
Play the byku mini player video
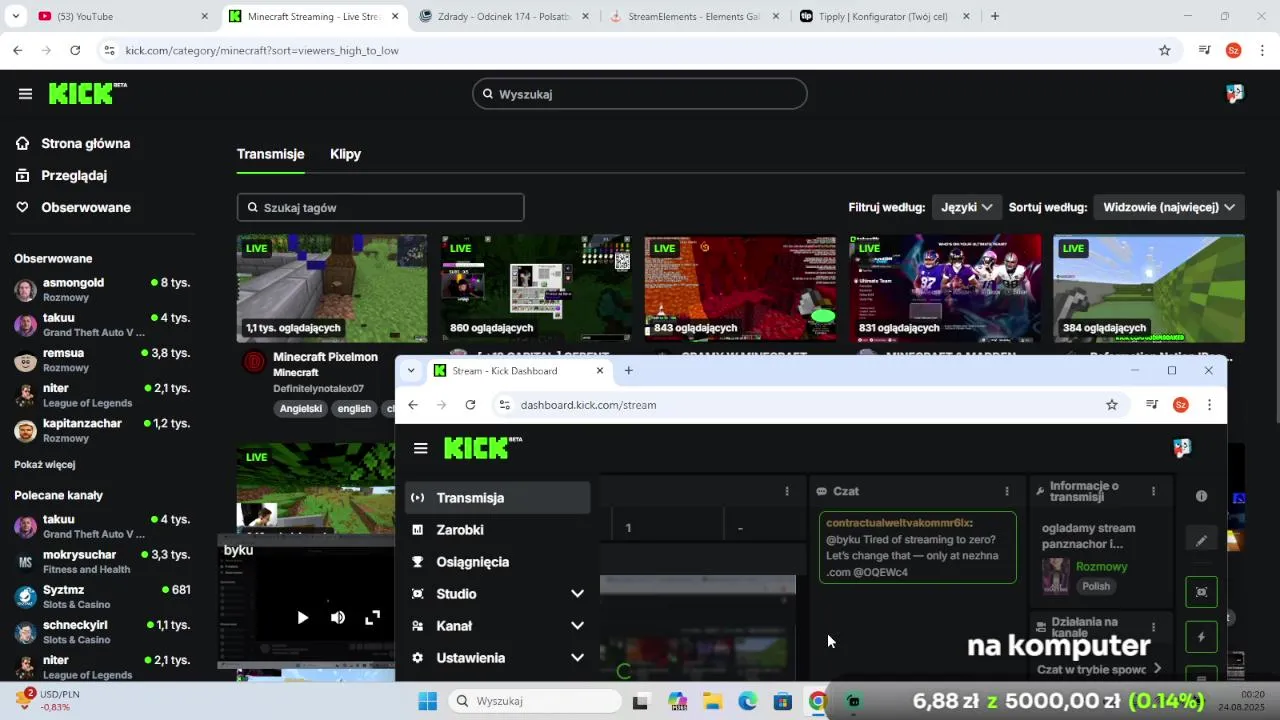[302, 618]
